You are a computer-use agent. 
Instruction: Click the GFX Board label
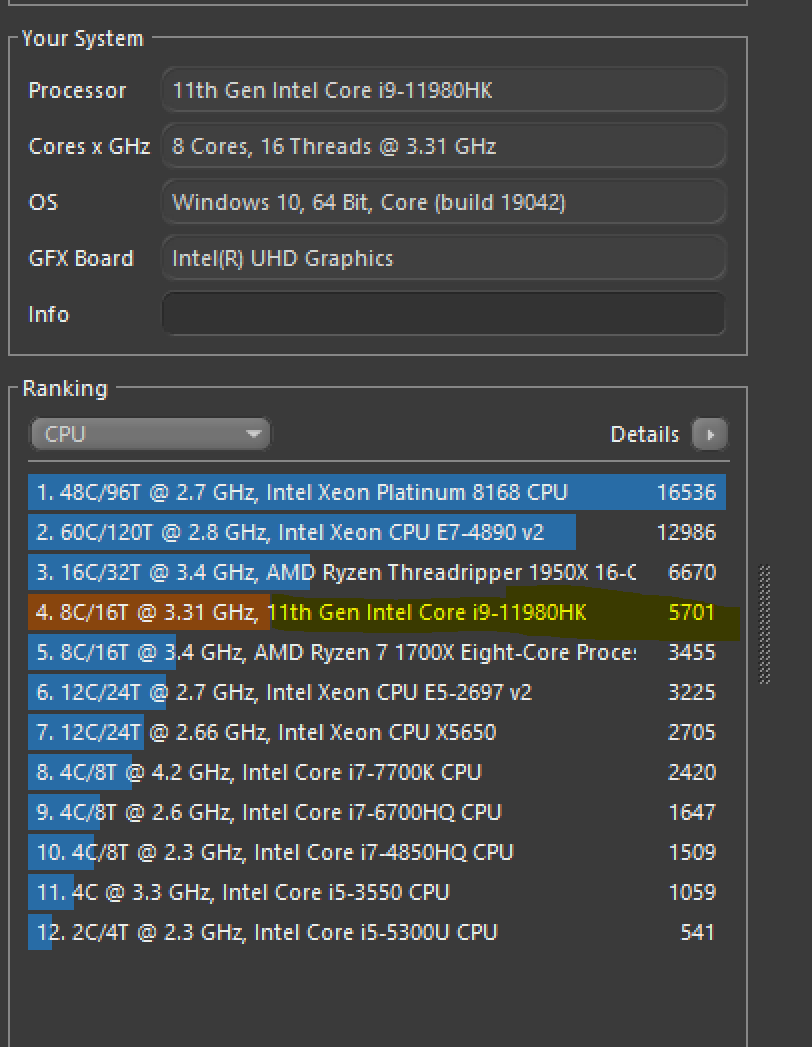[x=81, y=258]
